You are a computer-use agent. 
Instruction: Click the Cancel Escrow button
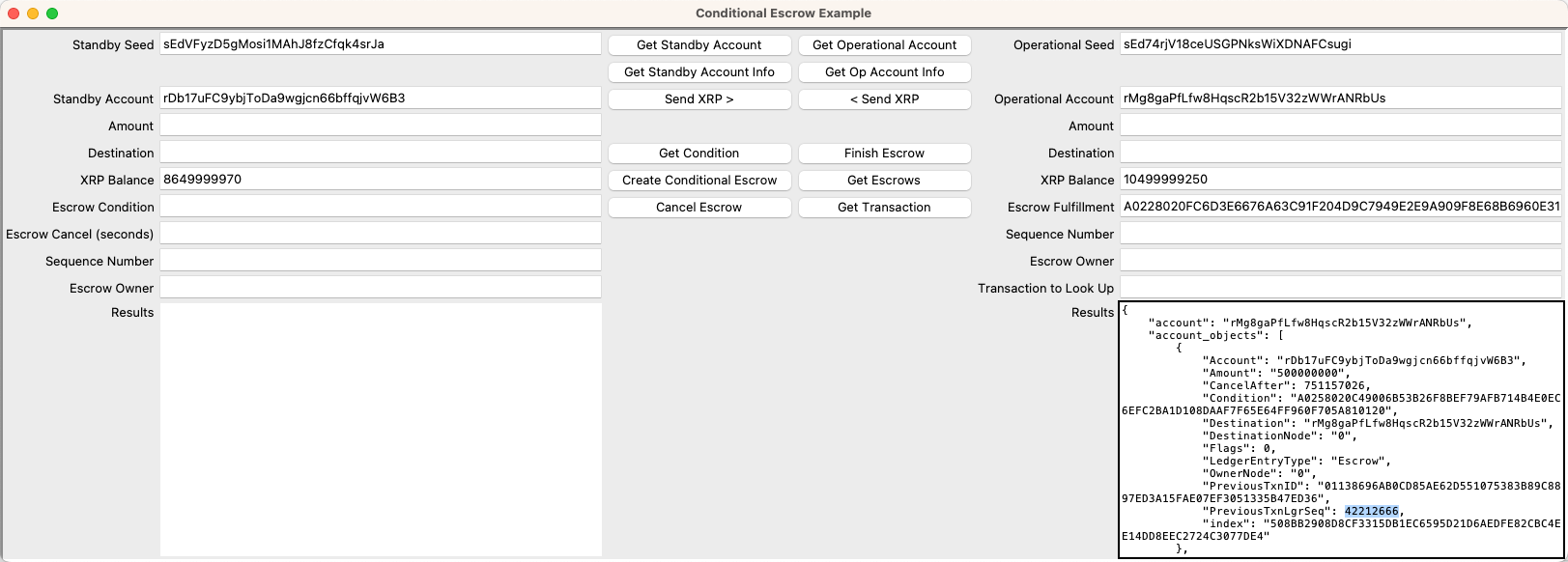point(698,207)
